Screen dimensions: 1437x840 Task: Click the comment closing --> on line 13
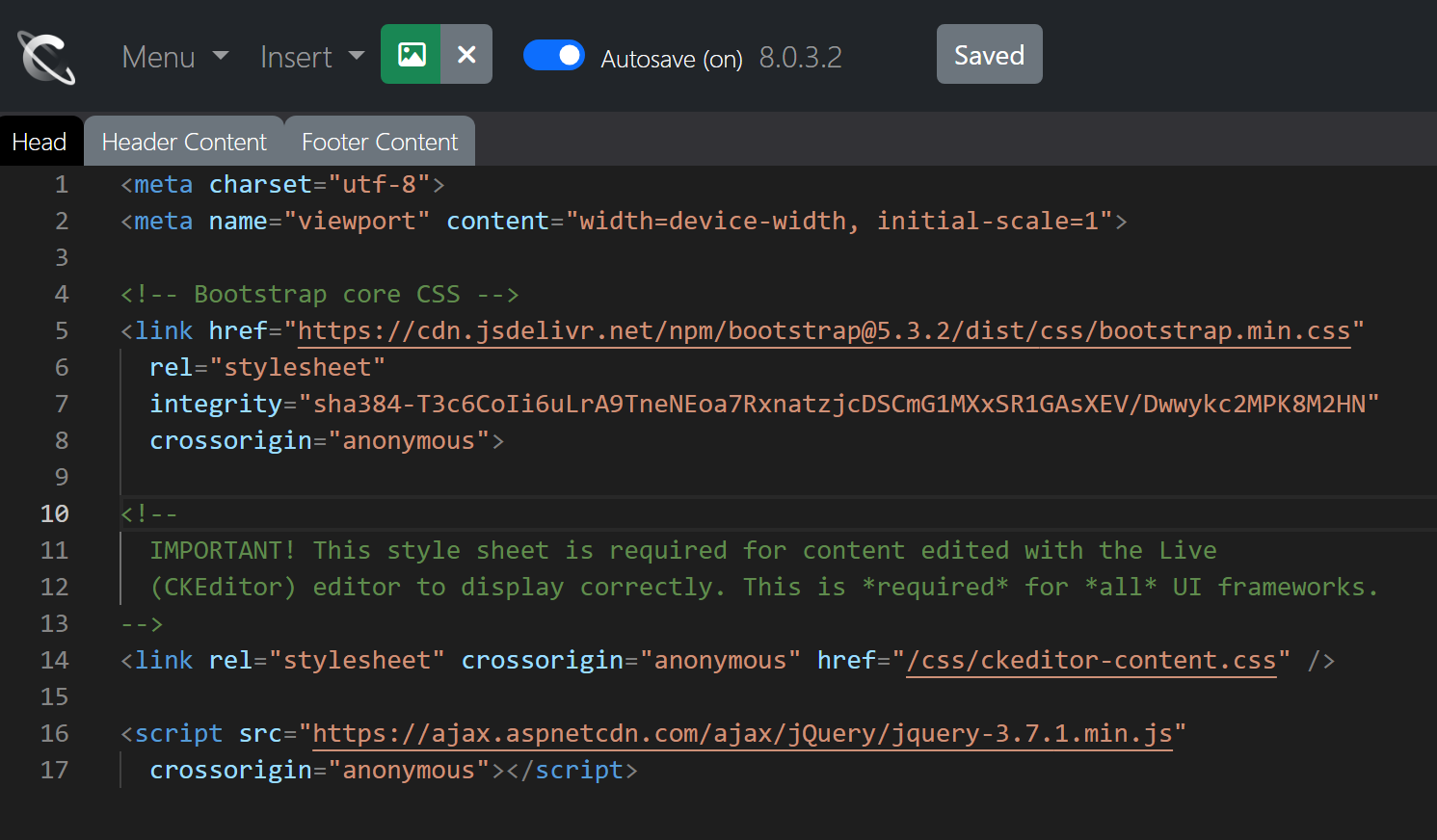[142, 623]
